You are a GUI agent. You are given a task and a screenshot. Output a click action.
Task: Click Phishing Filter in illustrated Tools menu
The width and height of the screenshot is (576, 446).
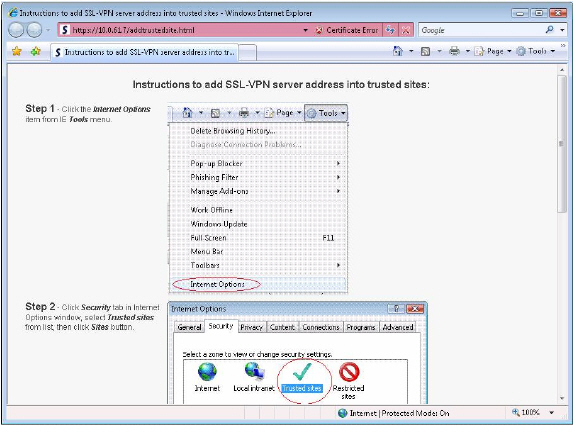[x=214, y=177]
